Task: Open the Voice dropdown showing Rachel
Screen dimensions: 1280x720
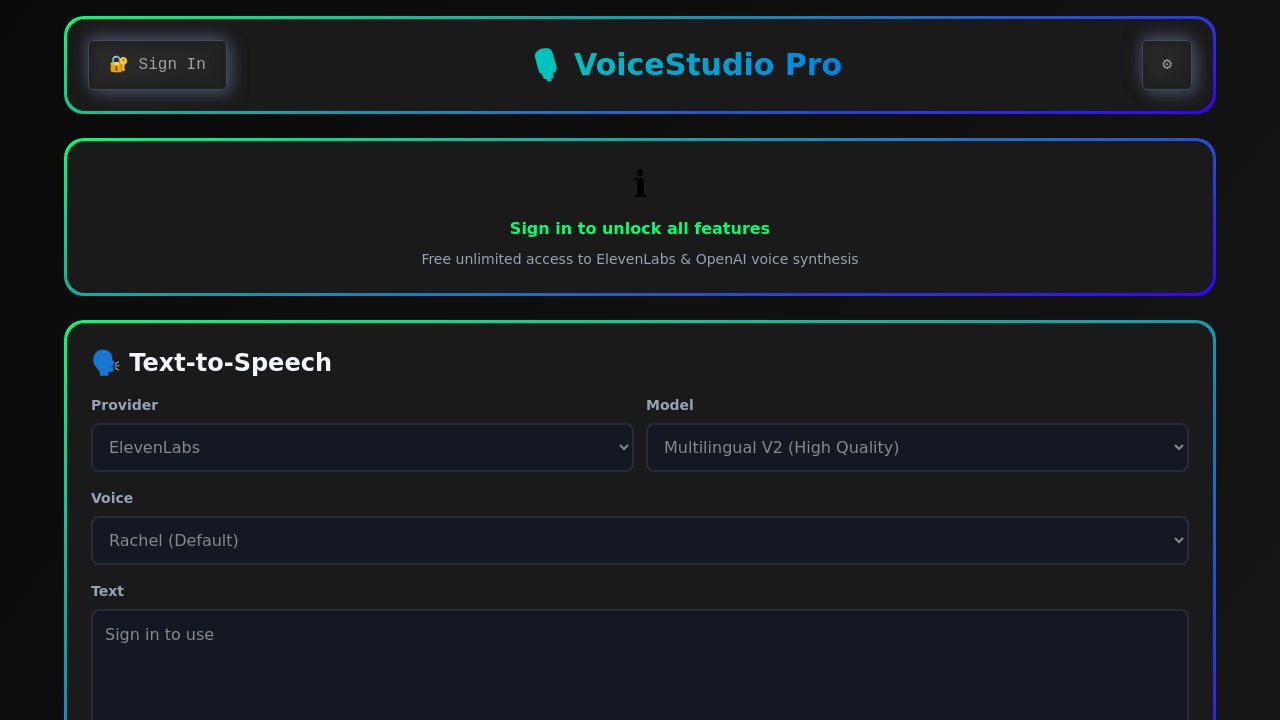Action: point(640,540)
